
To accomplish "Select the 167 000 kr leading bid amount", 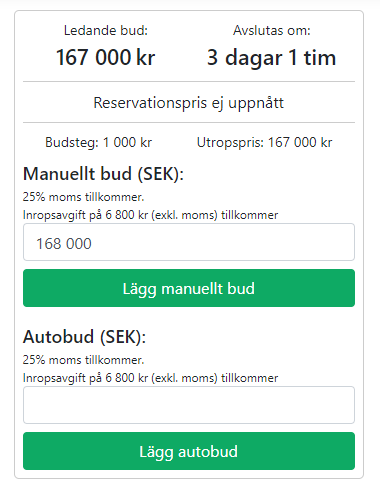I will point(105,57).
